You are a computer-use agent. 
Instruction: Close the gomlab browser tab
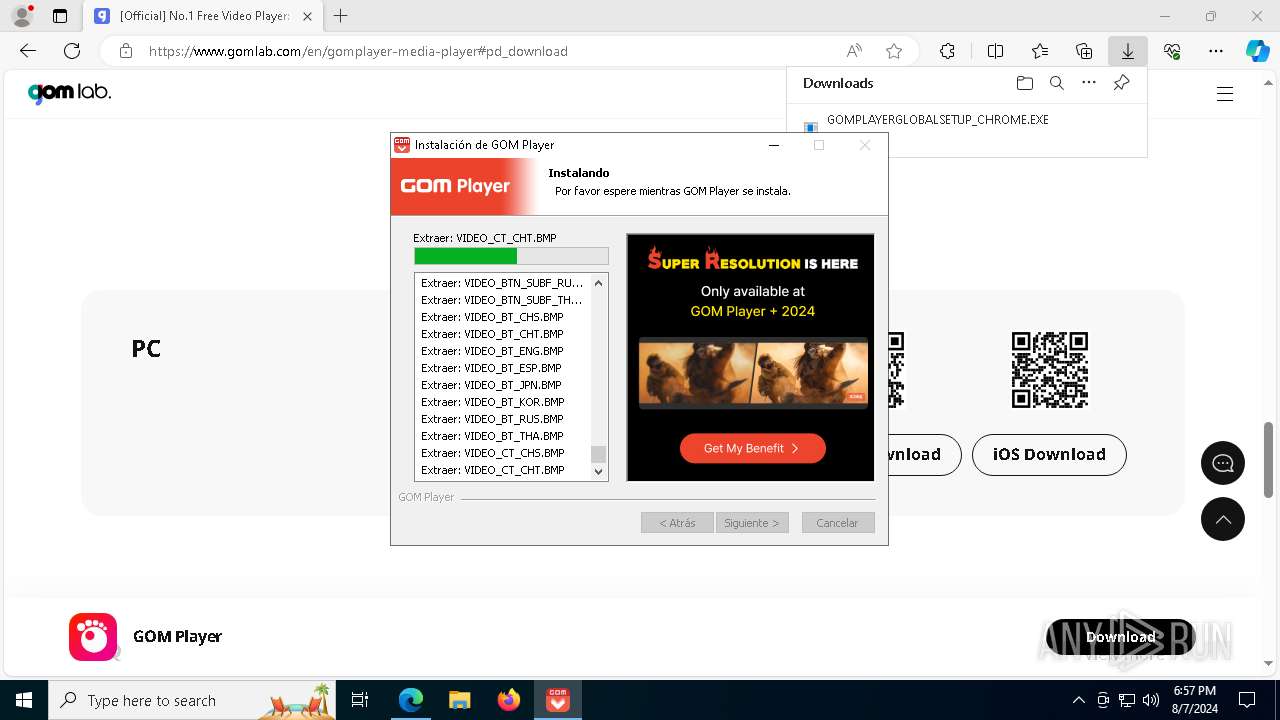point(307,16)
